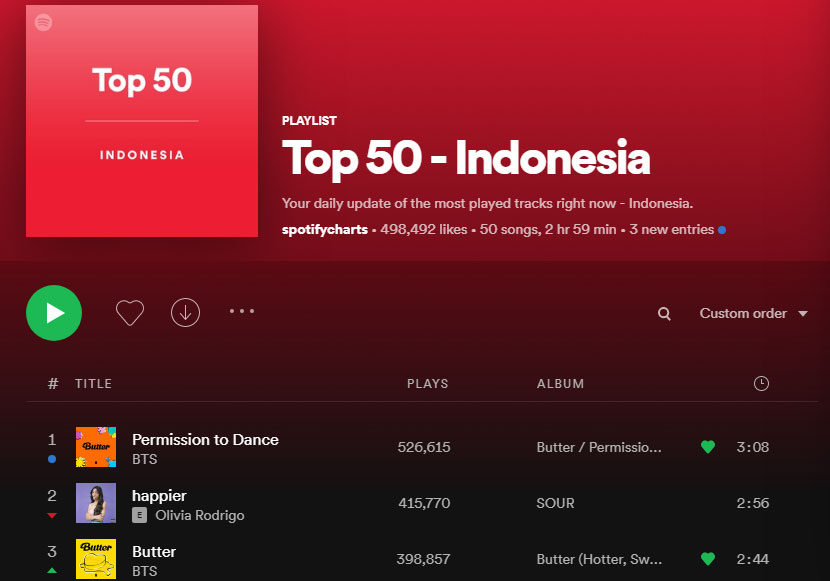830x581 pixels.
Task: Sort by the PLAYS column header
Action: click(x=428, y=384)
